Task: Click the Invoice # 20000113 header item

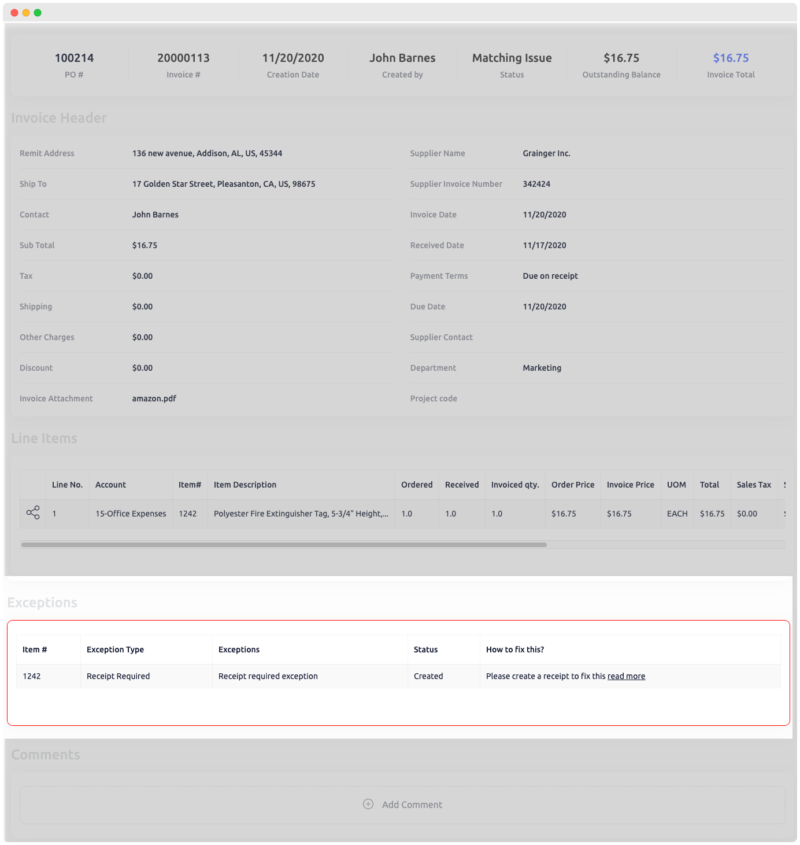Action: click(184, 57)
